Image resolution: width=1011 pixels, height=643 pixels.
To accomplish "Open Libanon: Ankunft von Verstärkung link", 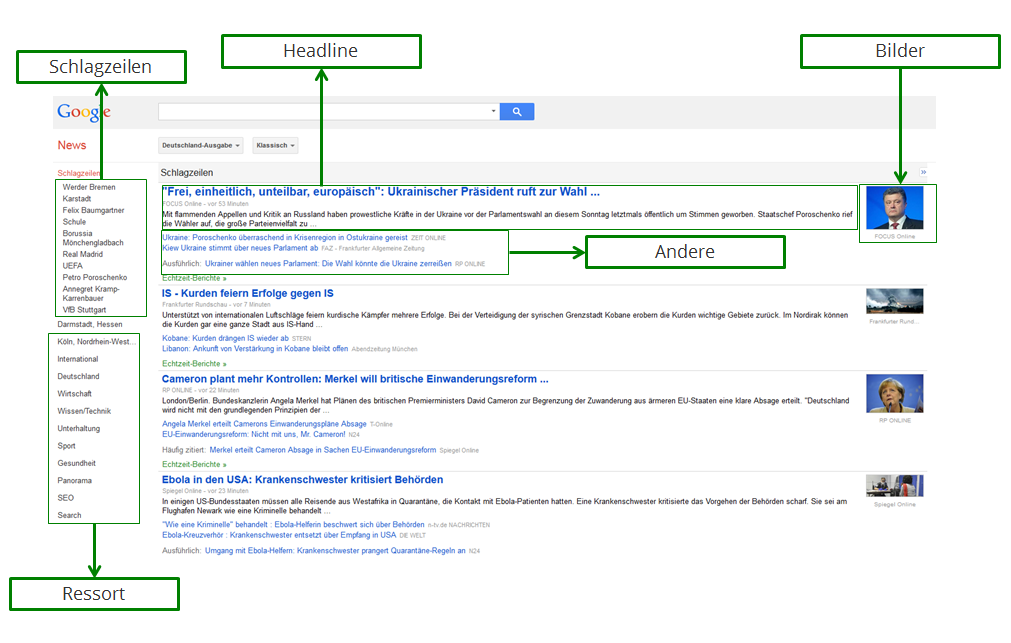I will coord(255,349).
